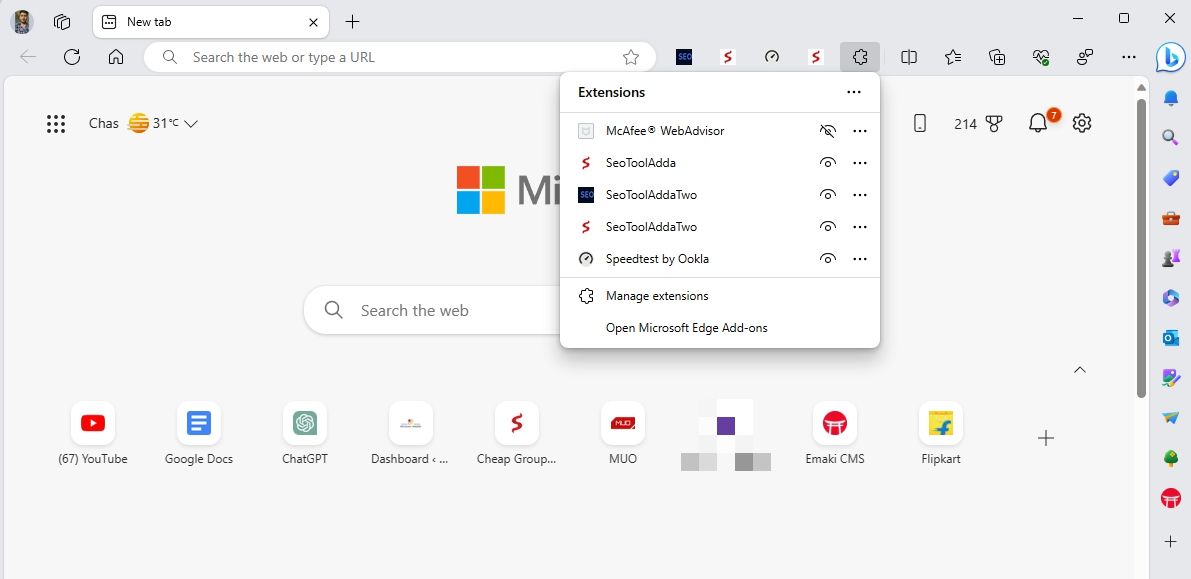Open Microsoft Edge Add-ons
Image resolution: width=1191 pixels, height=579 pixels.
[x=687, y=327]
